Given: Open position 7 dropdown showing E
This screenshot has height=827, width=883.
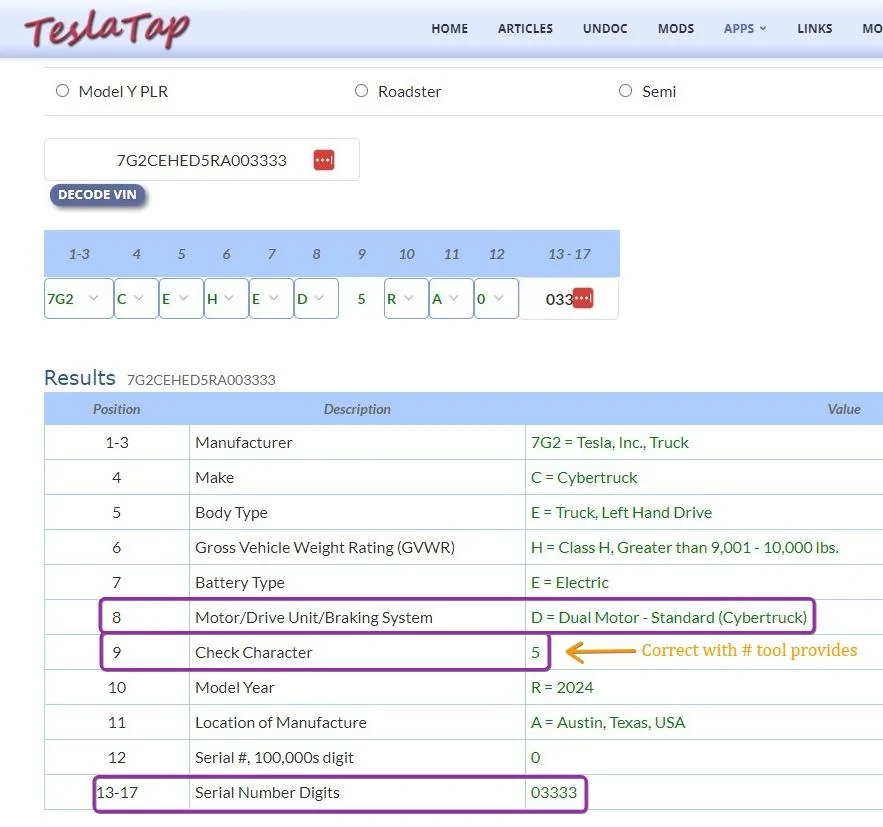Looking at the screenshot, I should tap(271, 298).
